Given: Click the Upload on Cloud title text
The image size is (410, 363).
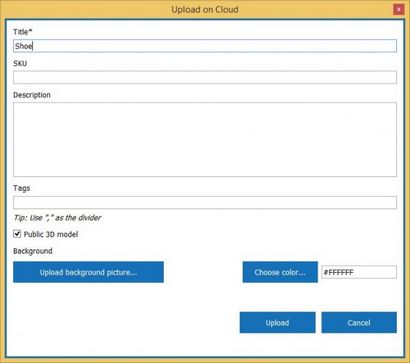Looking at the screenshot, I should click(x=205, y=10).
